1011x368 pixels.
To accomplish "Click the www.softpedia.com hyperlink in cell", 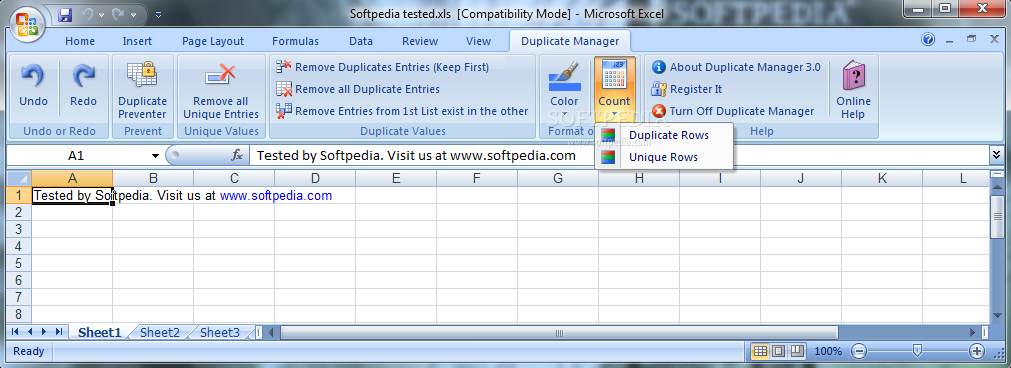I will point(276,196).
